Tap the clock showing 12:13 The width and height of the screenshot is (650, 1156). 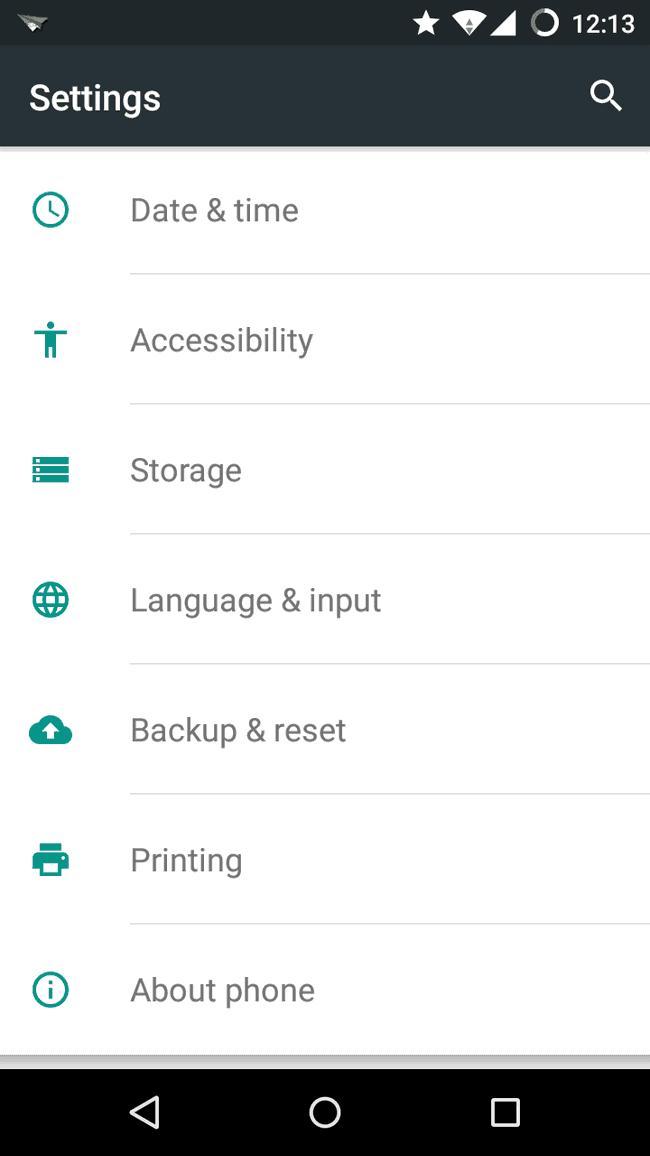[602, 22]
